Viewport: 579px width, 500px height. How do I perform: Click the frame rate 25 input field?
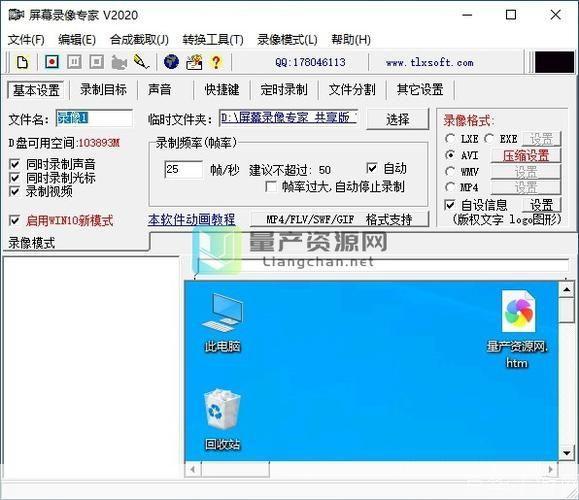(184, 169)
